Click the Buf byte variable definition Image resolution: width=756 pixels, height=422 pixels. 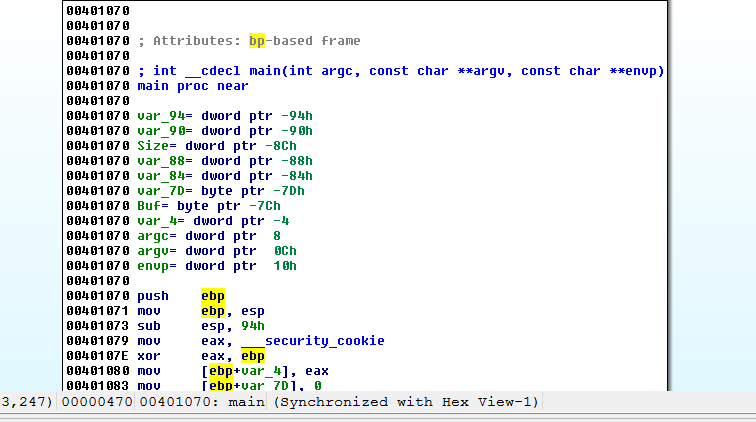[148, 206]
